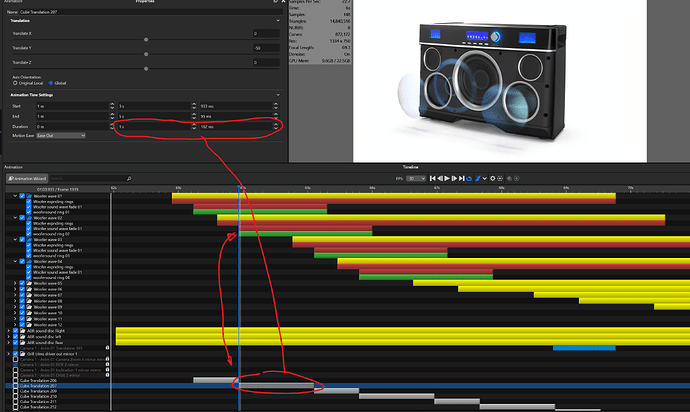Open the dropdown arrow beside motion blur icon

click(x=484, y=178)
